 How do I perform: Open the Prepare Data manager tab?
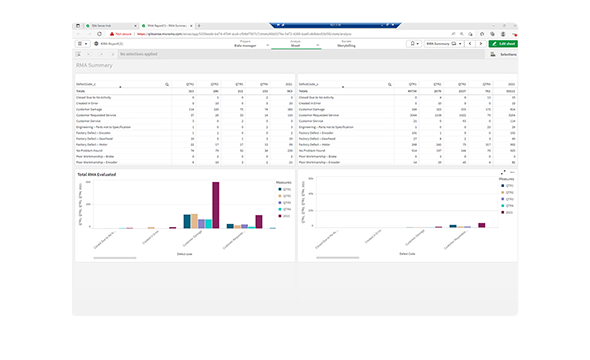coord(245,44)
